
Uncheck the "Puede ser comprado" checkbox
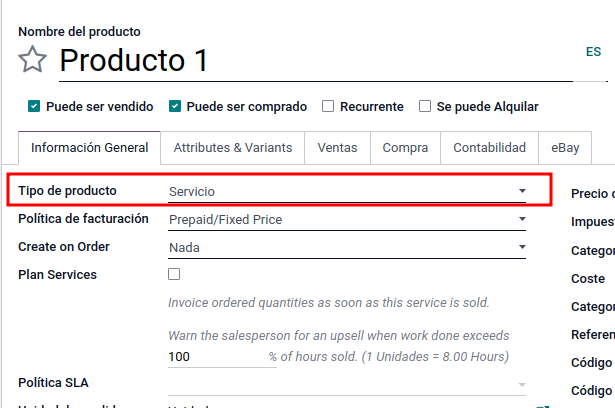click(174, 106)
